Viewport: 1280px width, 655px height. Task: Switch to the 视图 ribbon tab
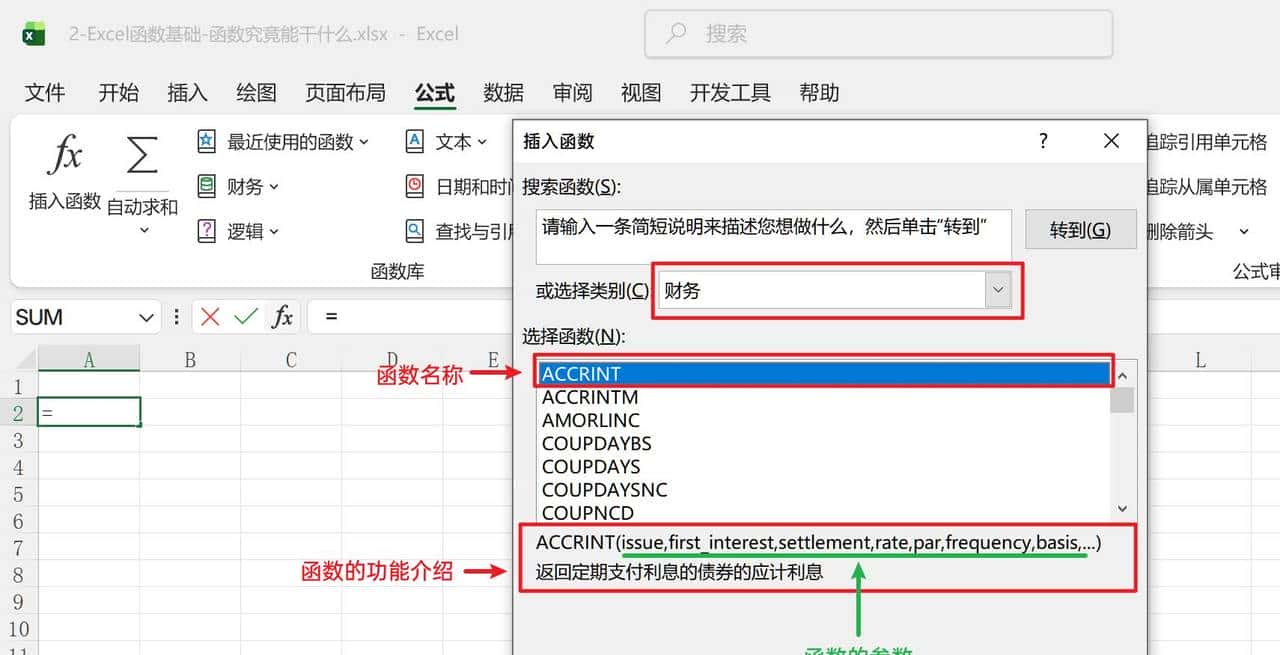point(640,92)
